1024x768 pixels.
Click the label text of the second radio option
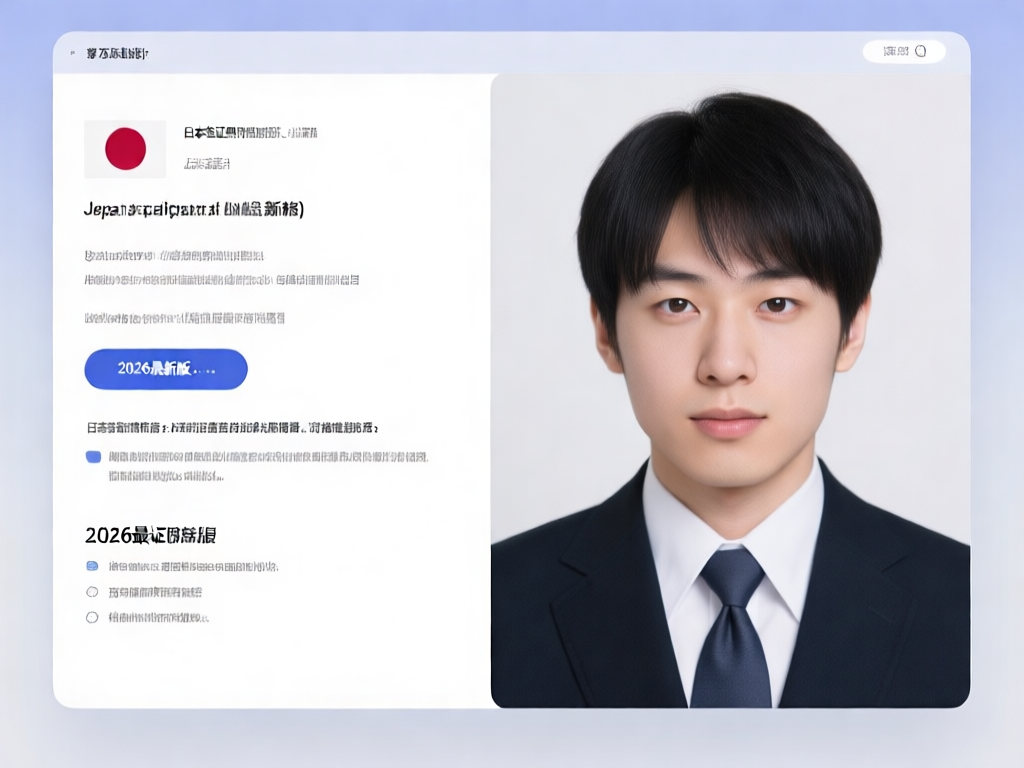[155, 592]
